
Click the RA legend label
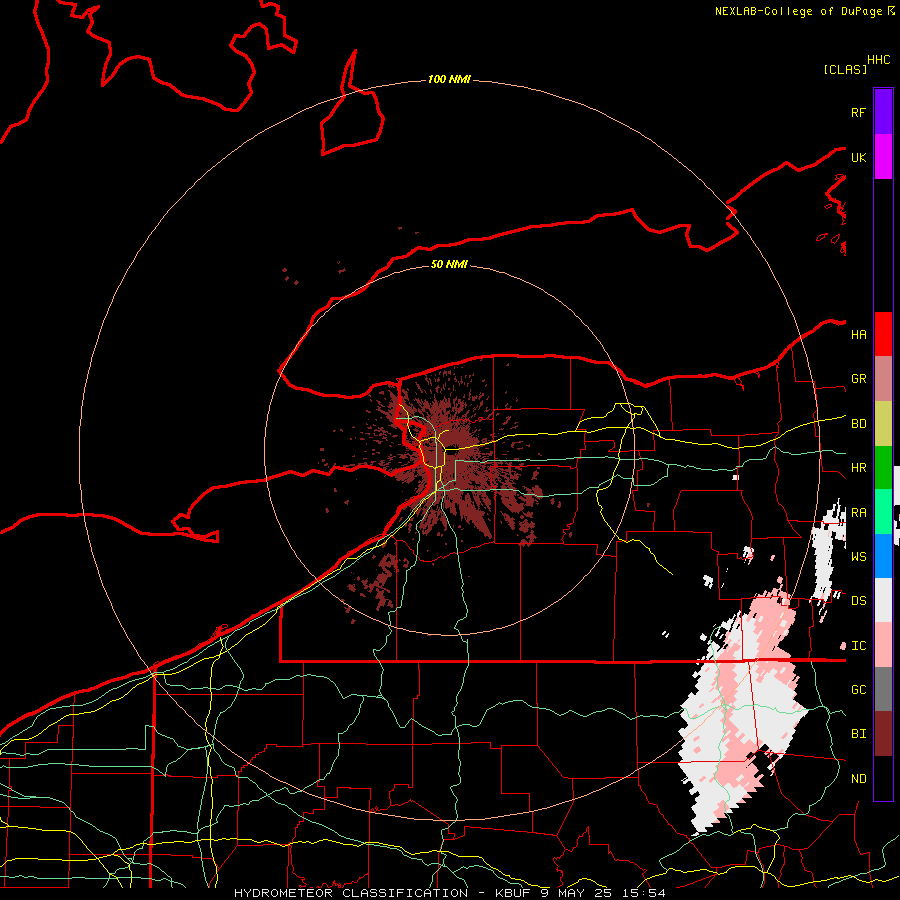point(858,513)
